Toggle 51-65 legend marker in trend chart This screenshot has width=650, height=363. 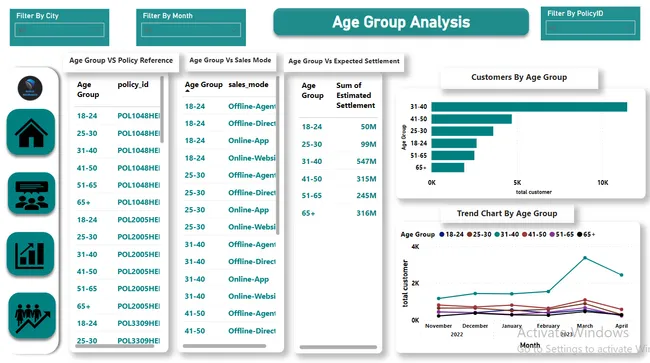tap(552, 235)
